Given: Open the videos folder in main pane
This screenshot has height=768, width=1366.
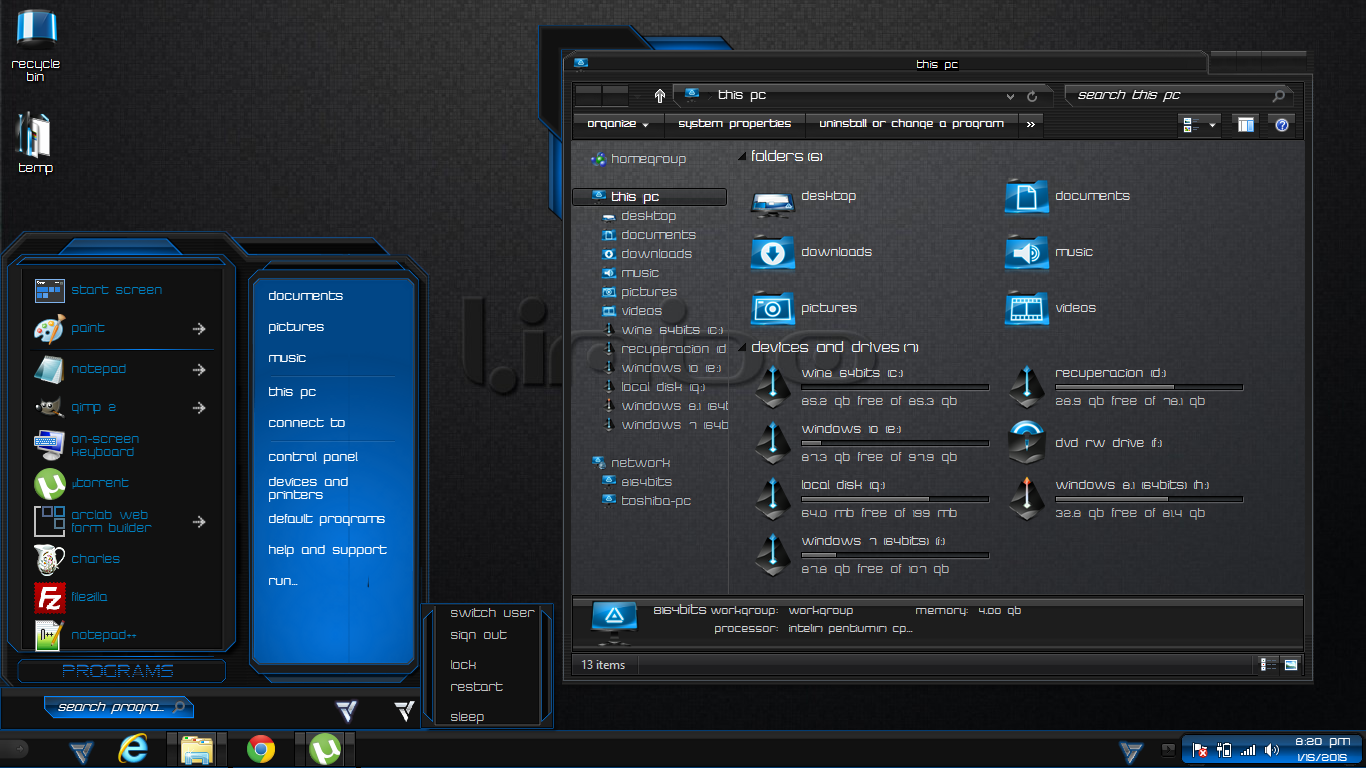Looking at the screenshot, I should click(x=1026, y=309).
